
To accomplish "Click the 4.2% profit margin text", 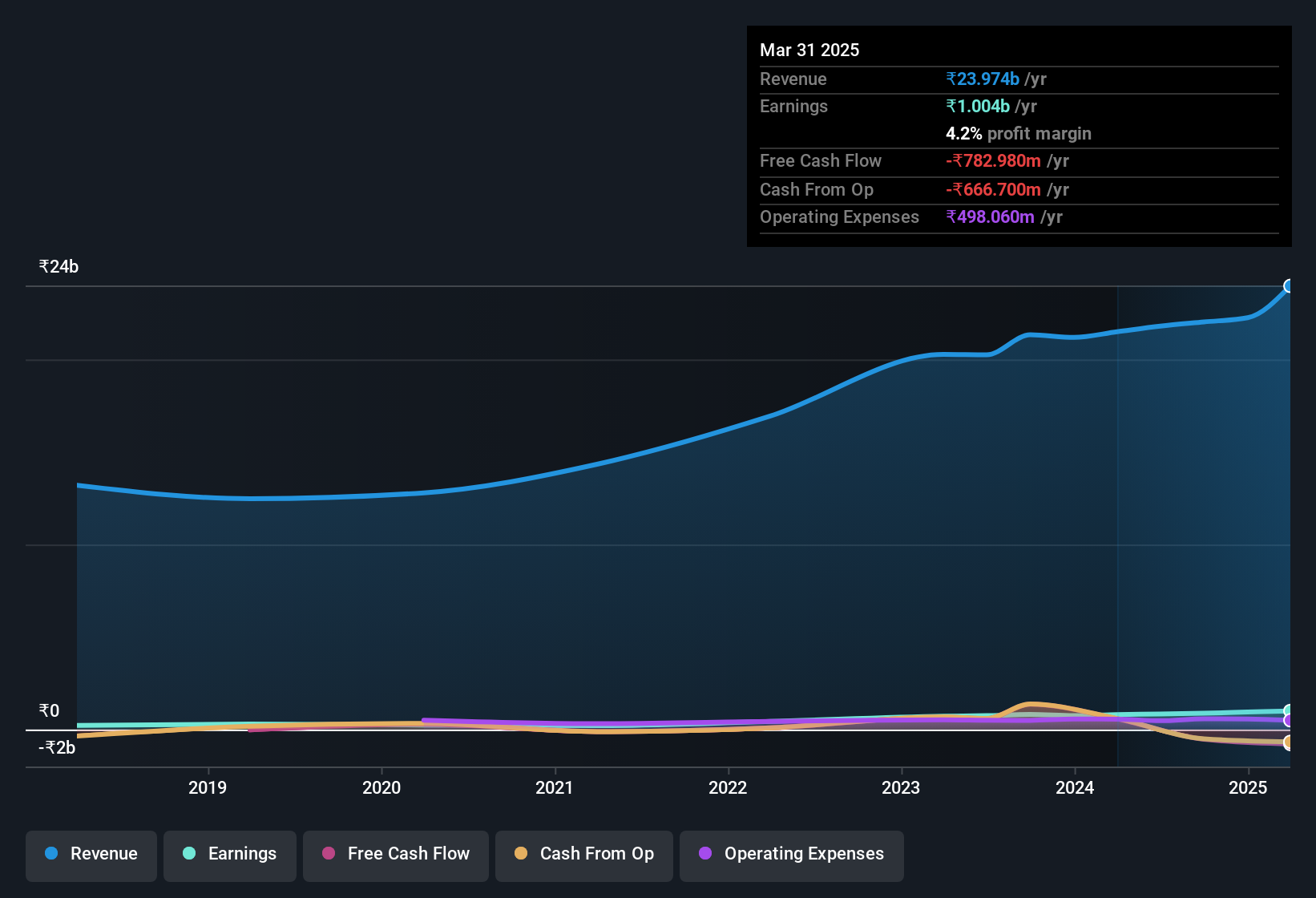I will 1019,133.
